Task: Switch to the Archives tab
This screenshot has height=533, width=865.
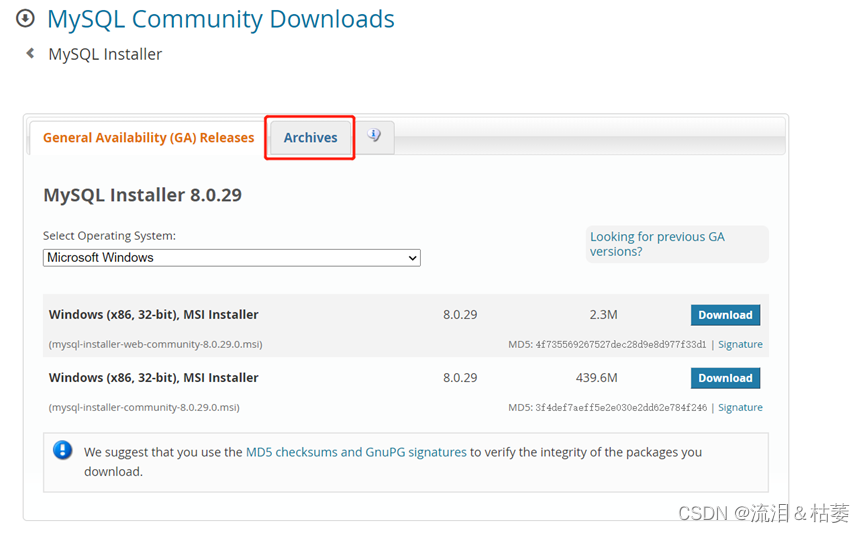Action: pos(310,137)
